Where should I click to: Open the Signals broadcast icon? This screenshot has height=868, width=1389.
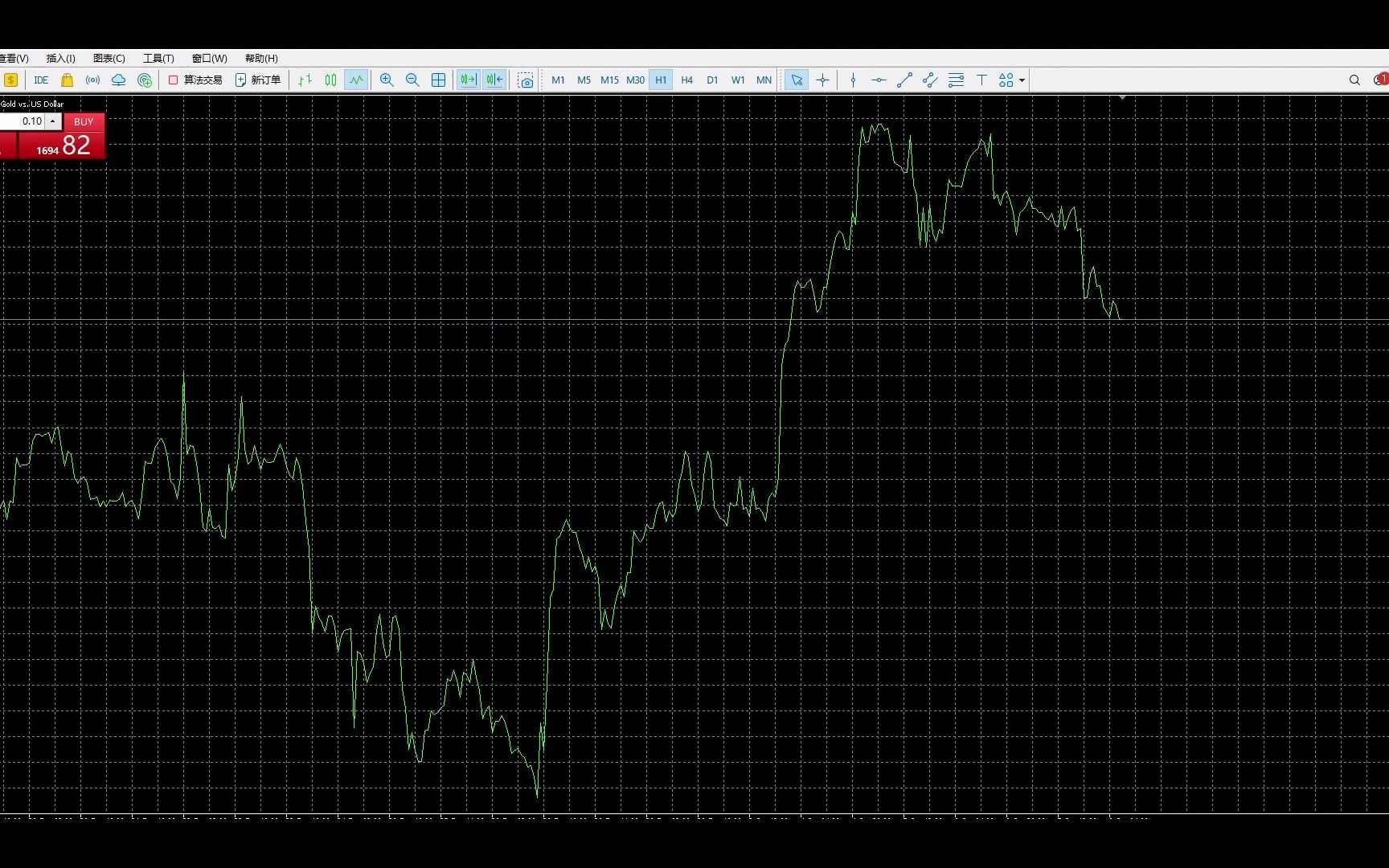tap(93, 80)
